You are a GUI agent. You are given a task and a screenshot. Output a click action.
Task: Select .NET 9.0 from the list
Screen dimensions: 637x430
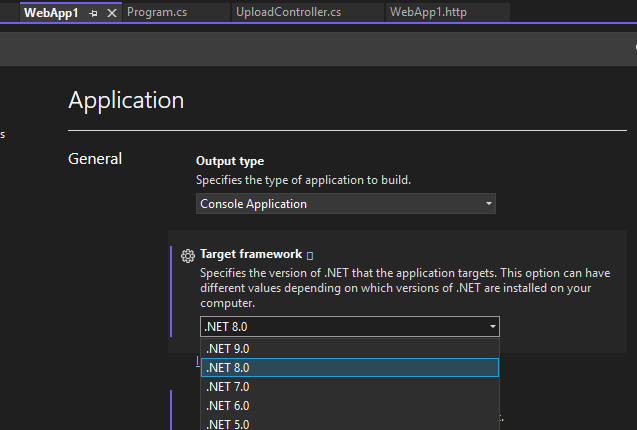[227, 349]
